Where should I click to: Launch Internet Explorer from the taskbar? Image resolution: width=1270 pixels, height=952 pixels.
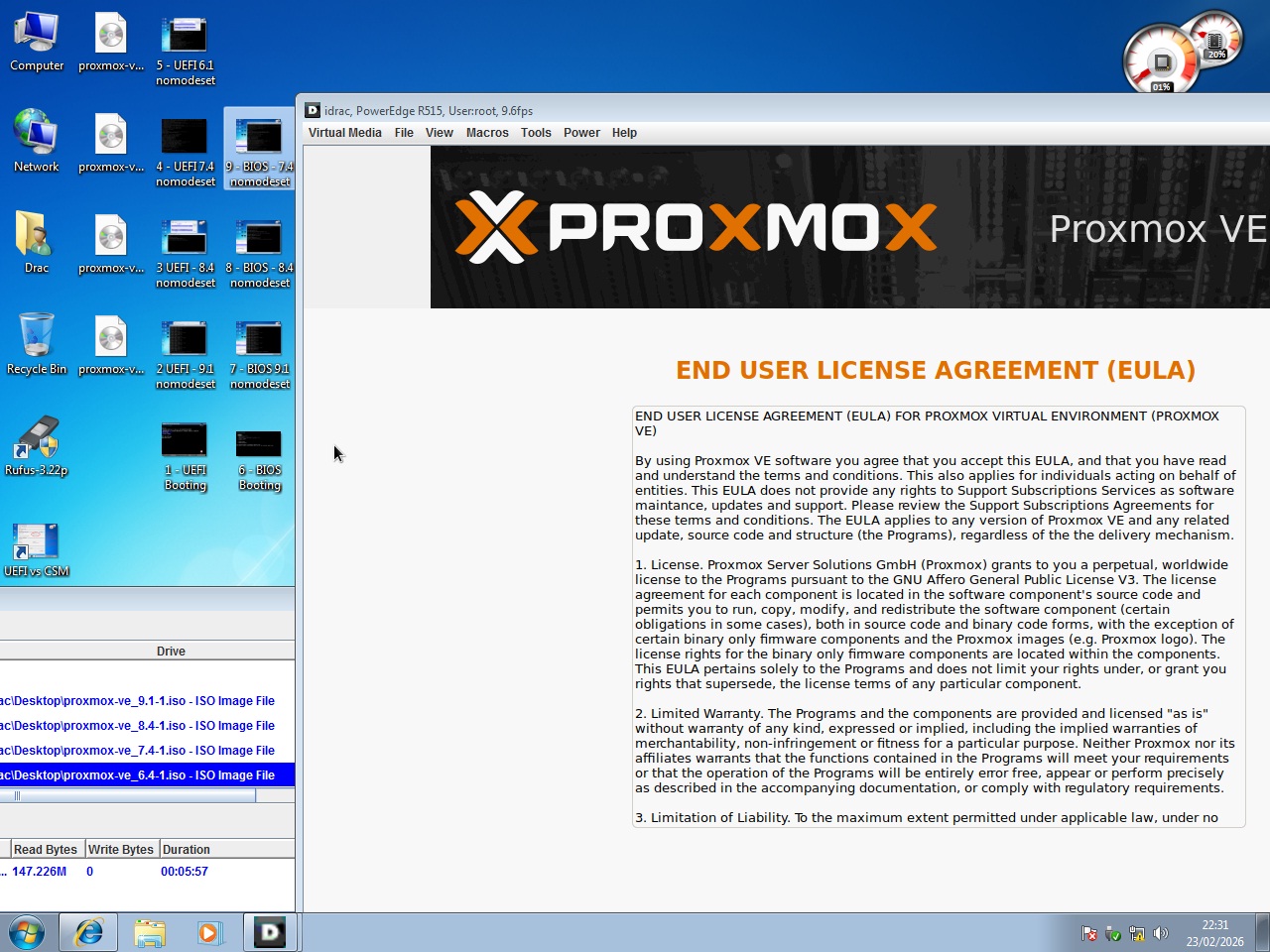tap(89, 933)
